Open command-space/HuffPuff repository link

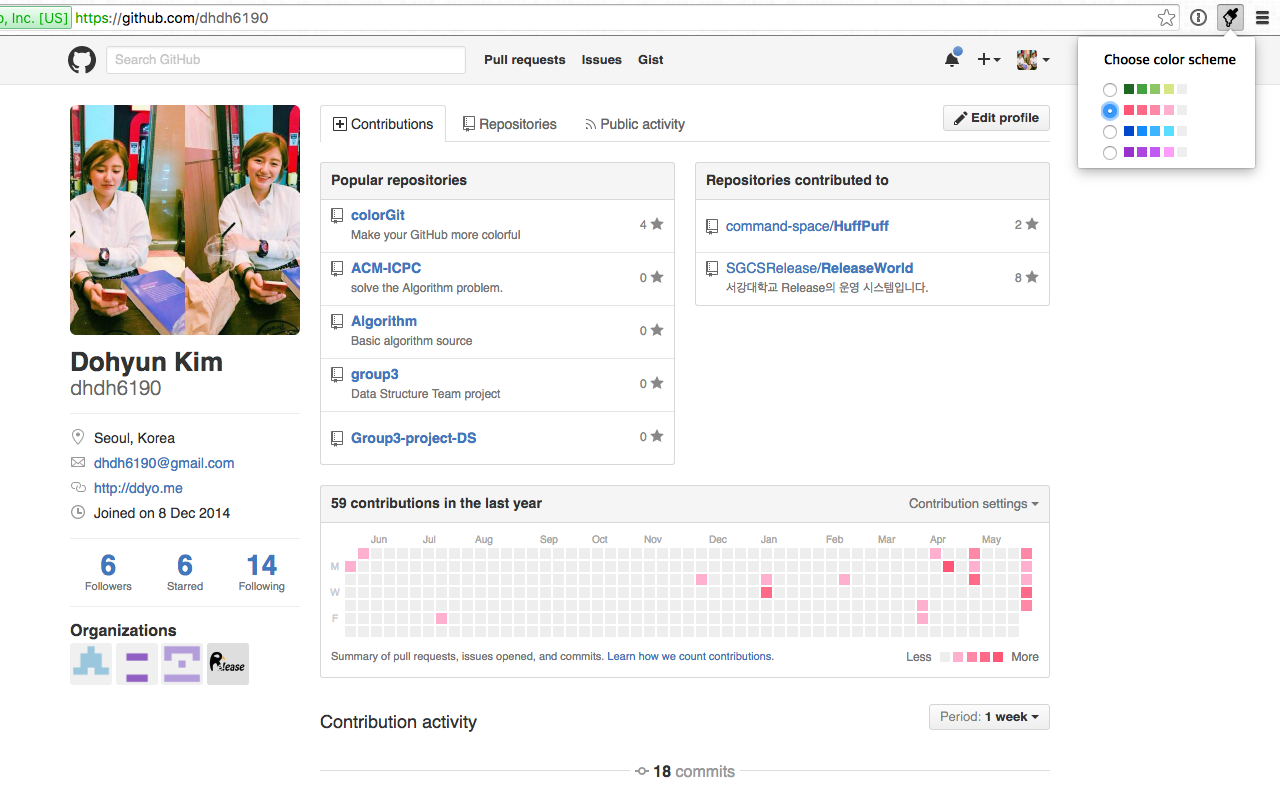807,226
